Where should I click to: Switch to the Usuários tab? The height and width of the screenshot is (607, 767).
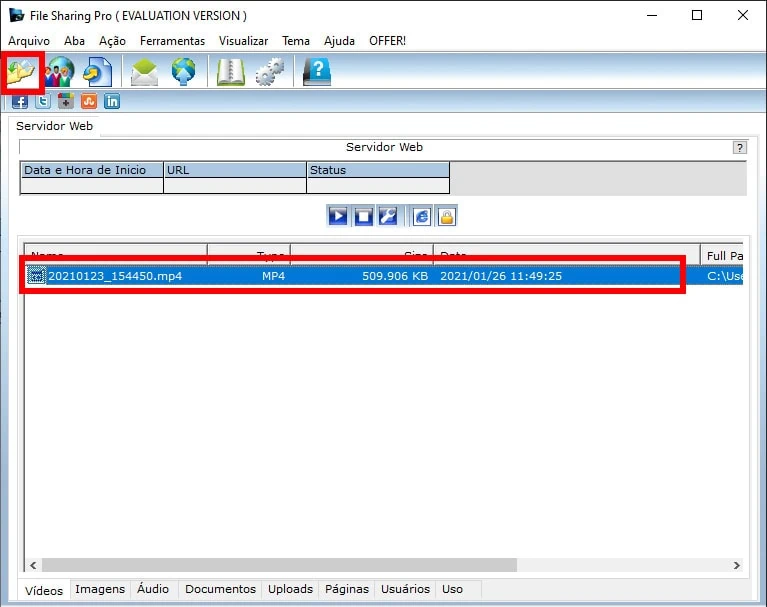406,589
